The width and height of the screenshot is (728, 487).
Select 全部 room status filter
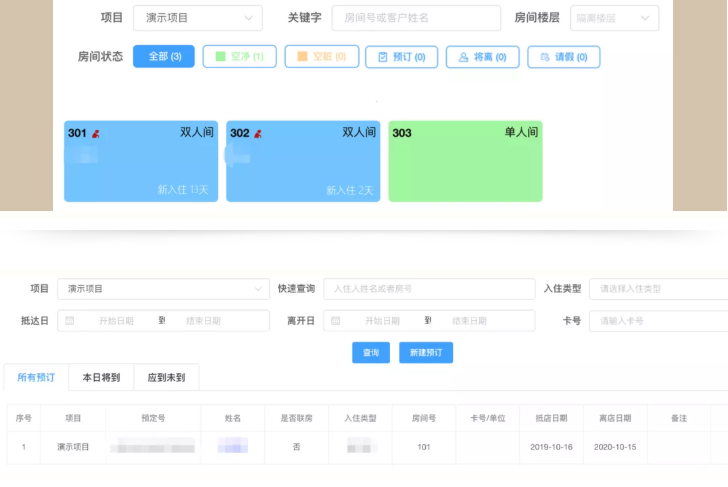pyautogui.click(x=164, y=57)
